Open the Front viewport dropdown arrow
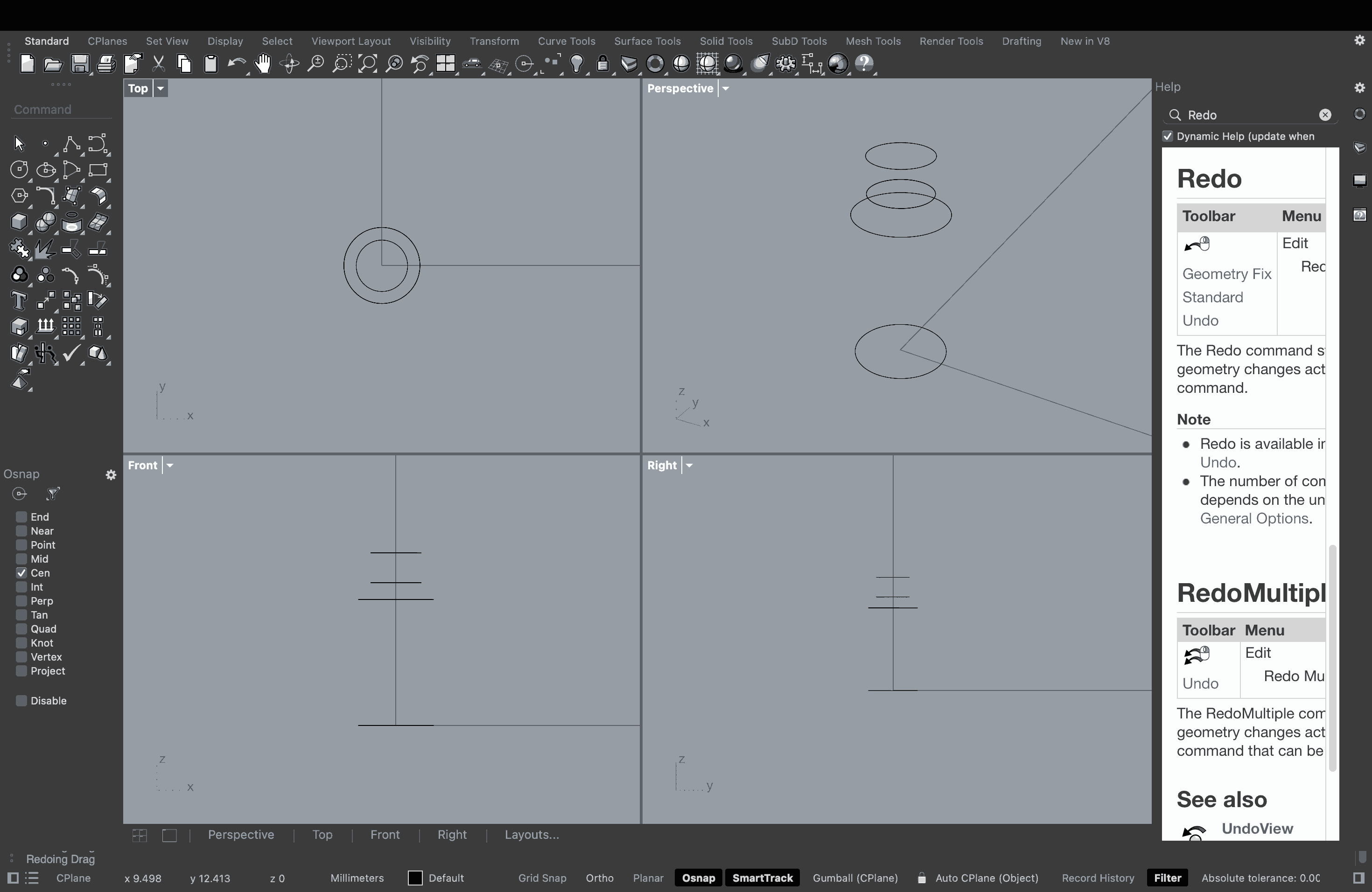 tap(170, 466)
